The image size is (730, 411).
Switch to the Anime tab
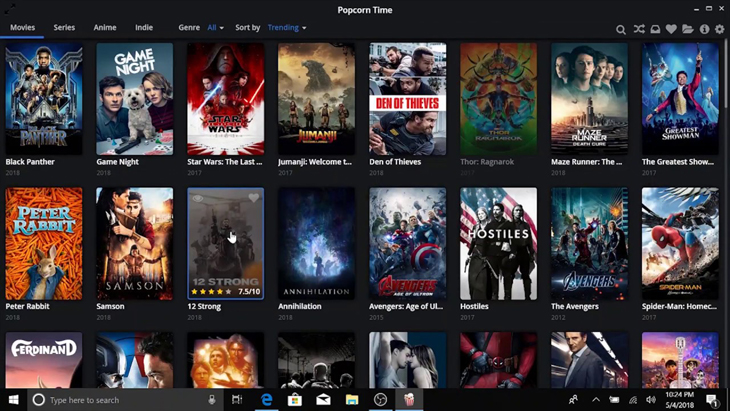[x=105, y=27]
